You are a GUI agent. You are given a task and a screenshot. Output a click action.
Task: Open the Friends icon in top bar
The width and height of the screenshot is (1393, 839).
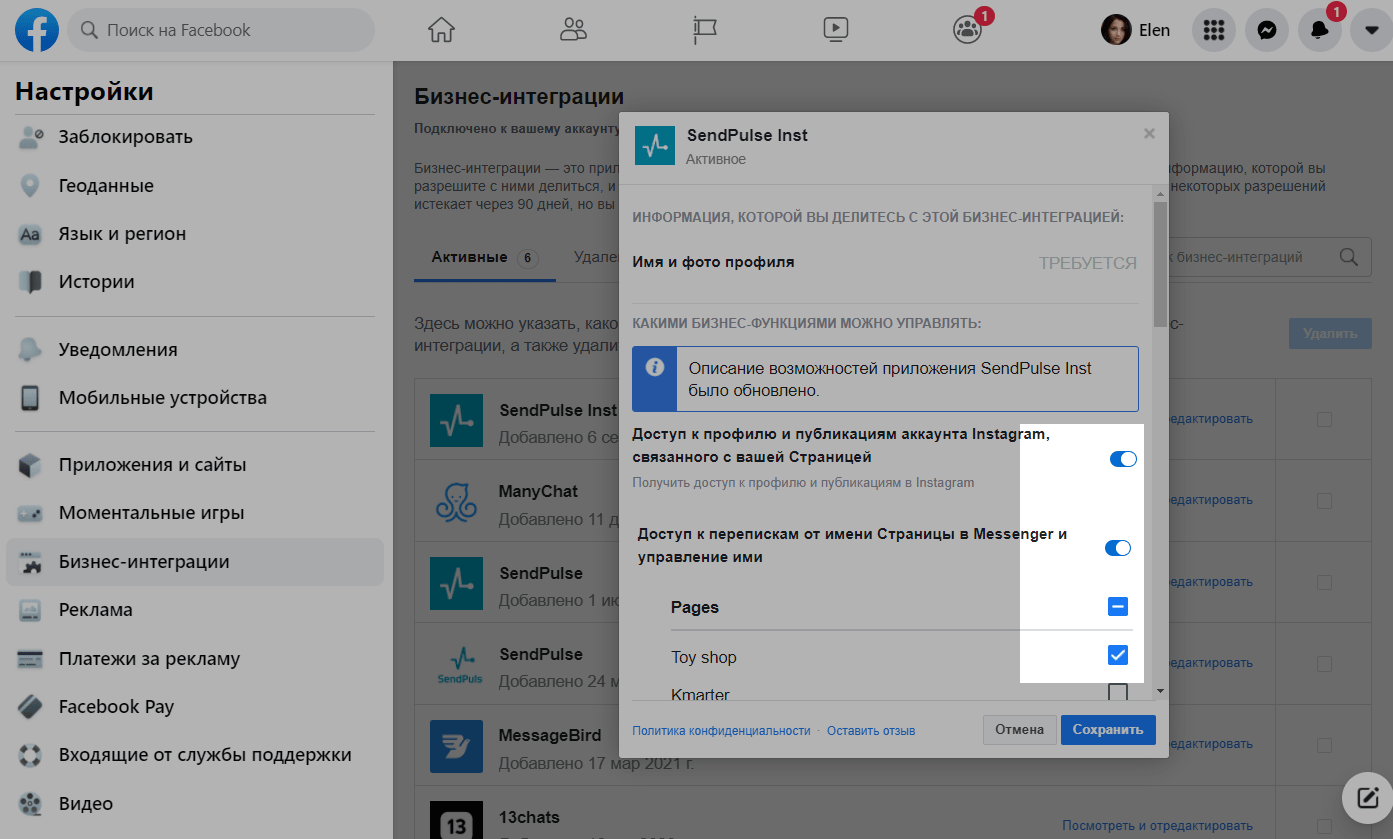click(x=573, y=30)
